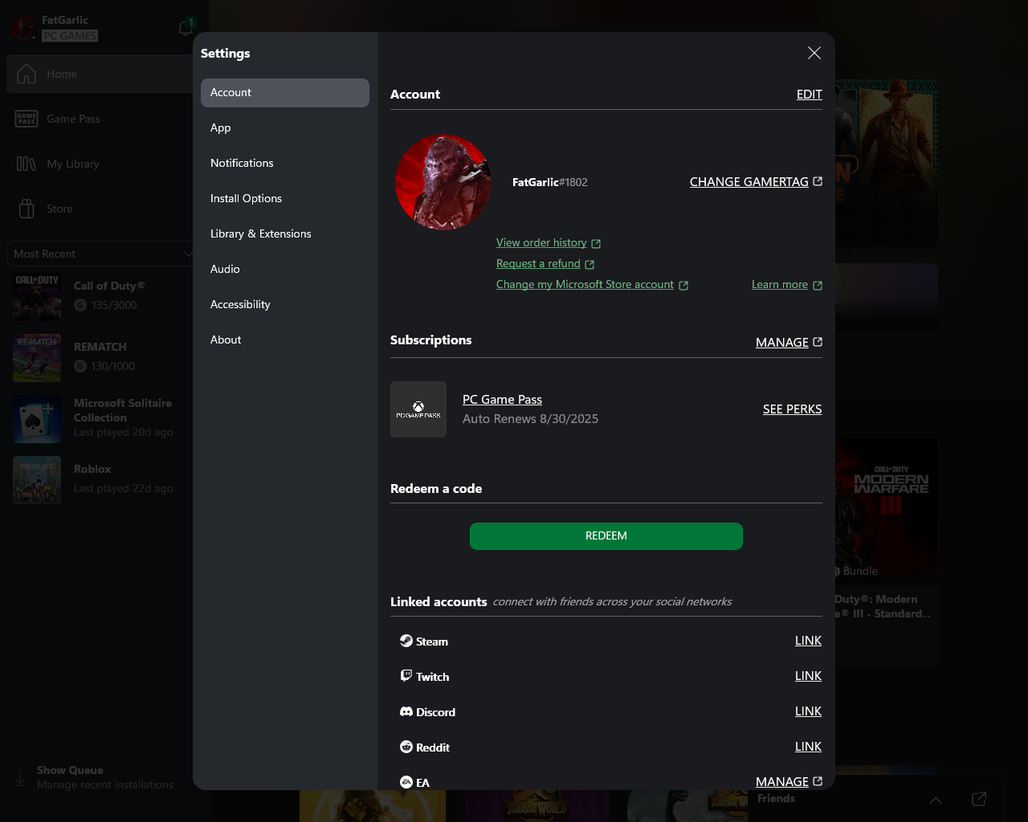Viewport: 1028px width, 822px height.
Task: Link the Steam account
Action: pyautogui.click(x=808, y=640)
